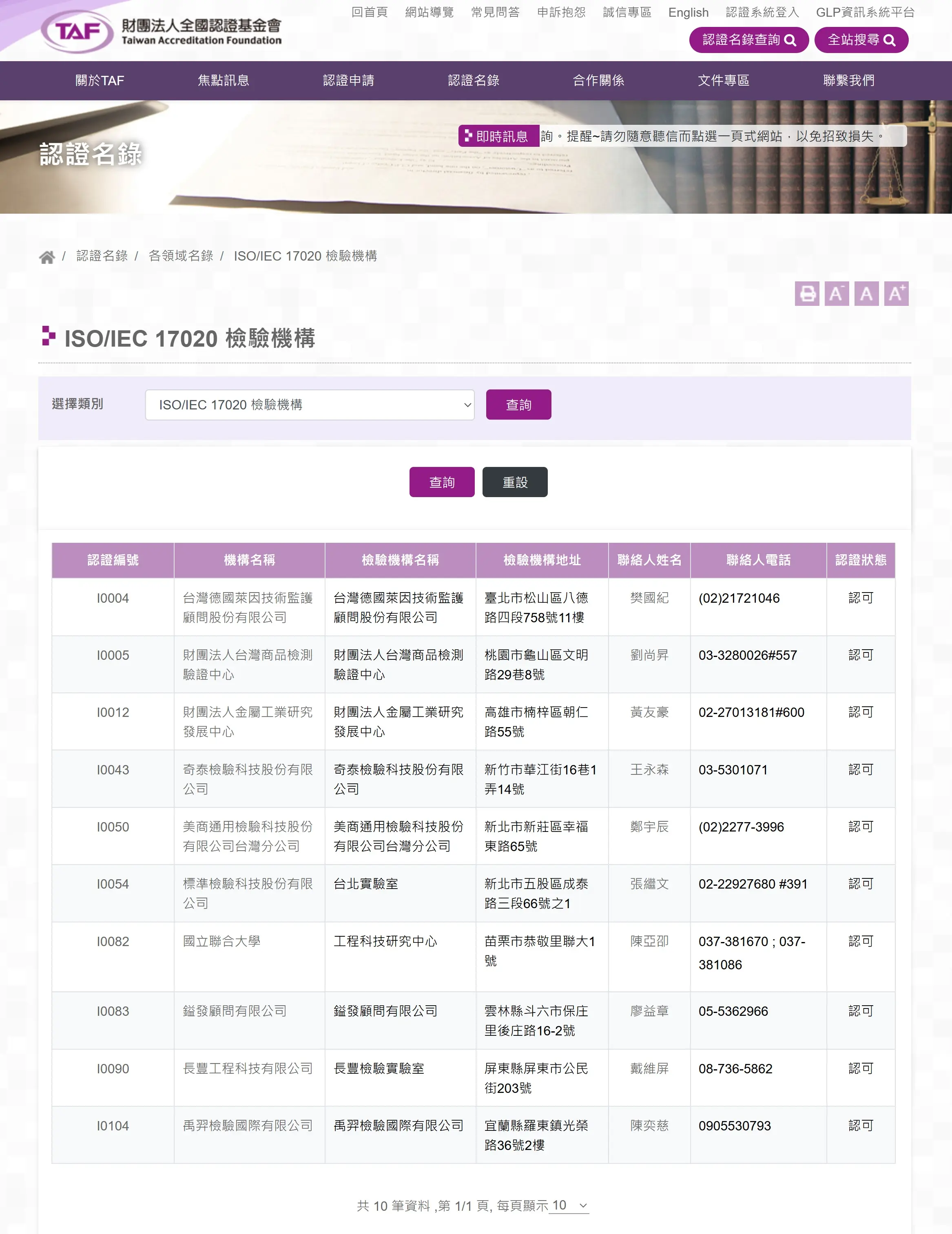Click the 聯絡人電話 column header
Viewport: 952px width, 1234px height.
pos(758,560)
